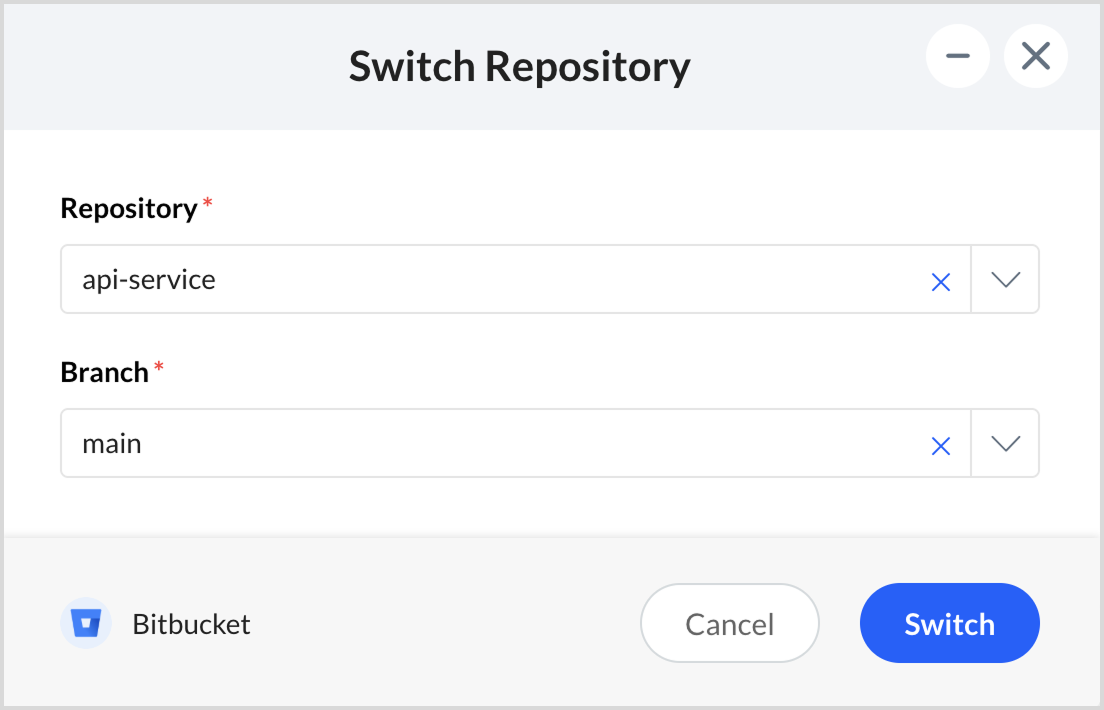
Task: Close the Switch Repository dialog
Action: pyautogui.click(x=1036, y=57)
